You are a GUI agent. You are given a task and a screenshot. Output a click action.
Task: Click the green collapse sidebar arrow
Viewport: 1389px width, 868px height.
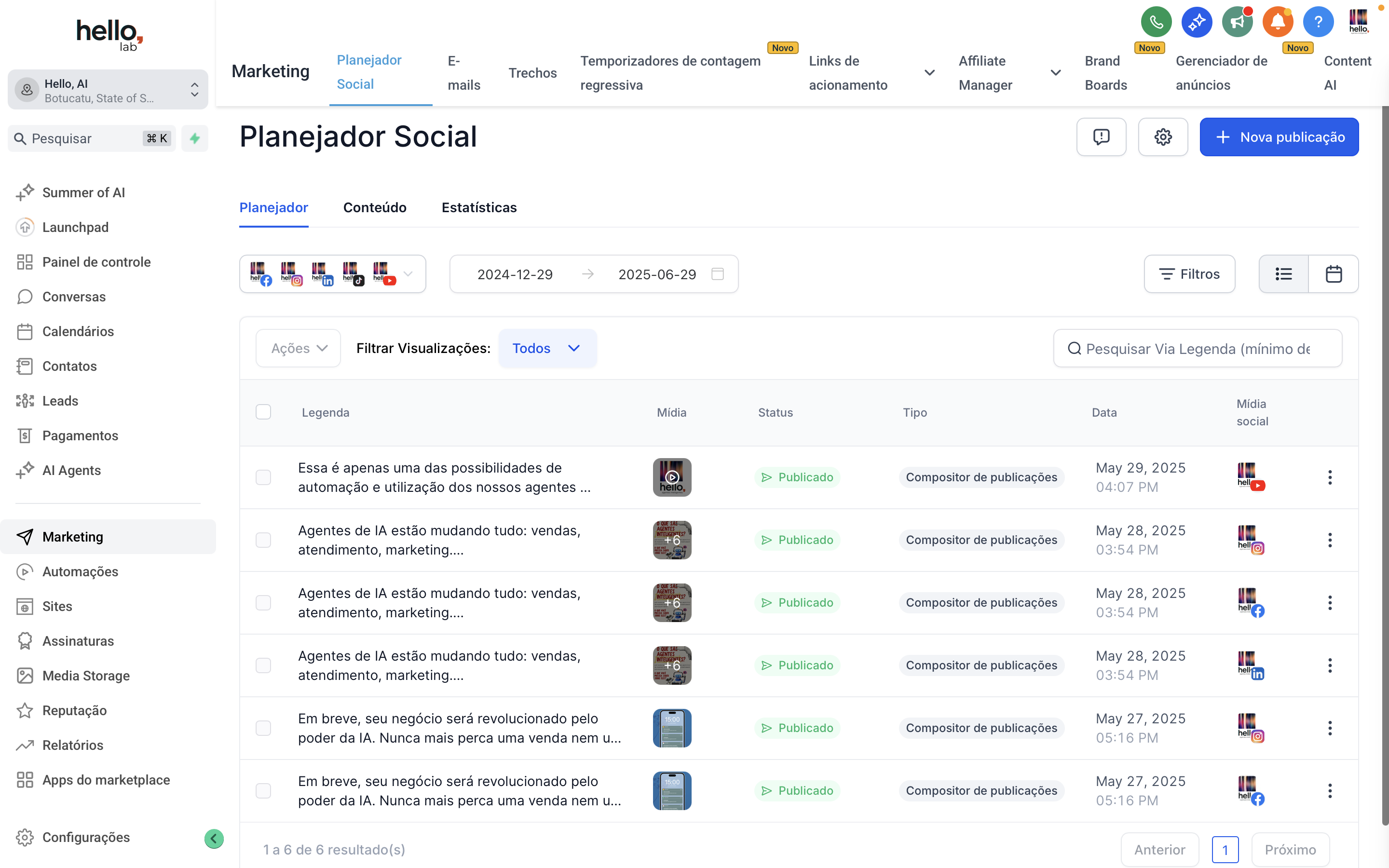click(214, 838)
